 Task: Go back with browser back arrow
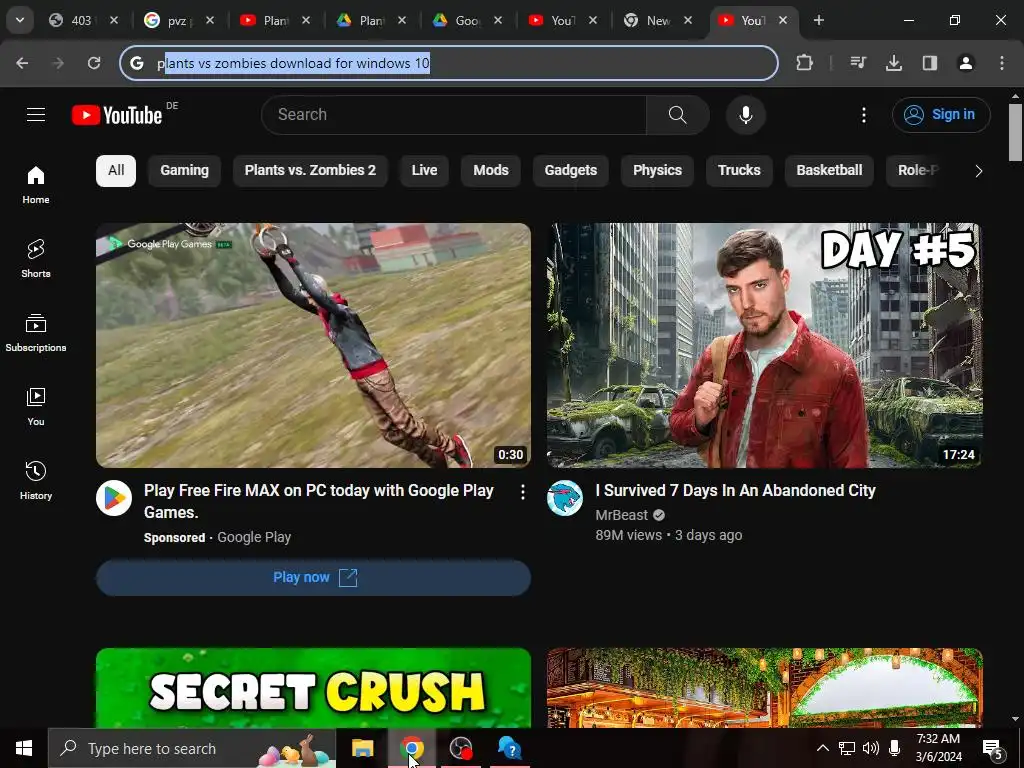[22, 63]
